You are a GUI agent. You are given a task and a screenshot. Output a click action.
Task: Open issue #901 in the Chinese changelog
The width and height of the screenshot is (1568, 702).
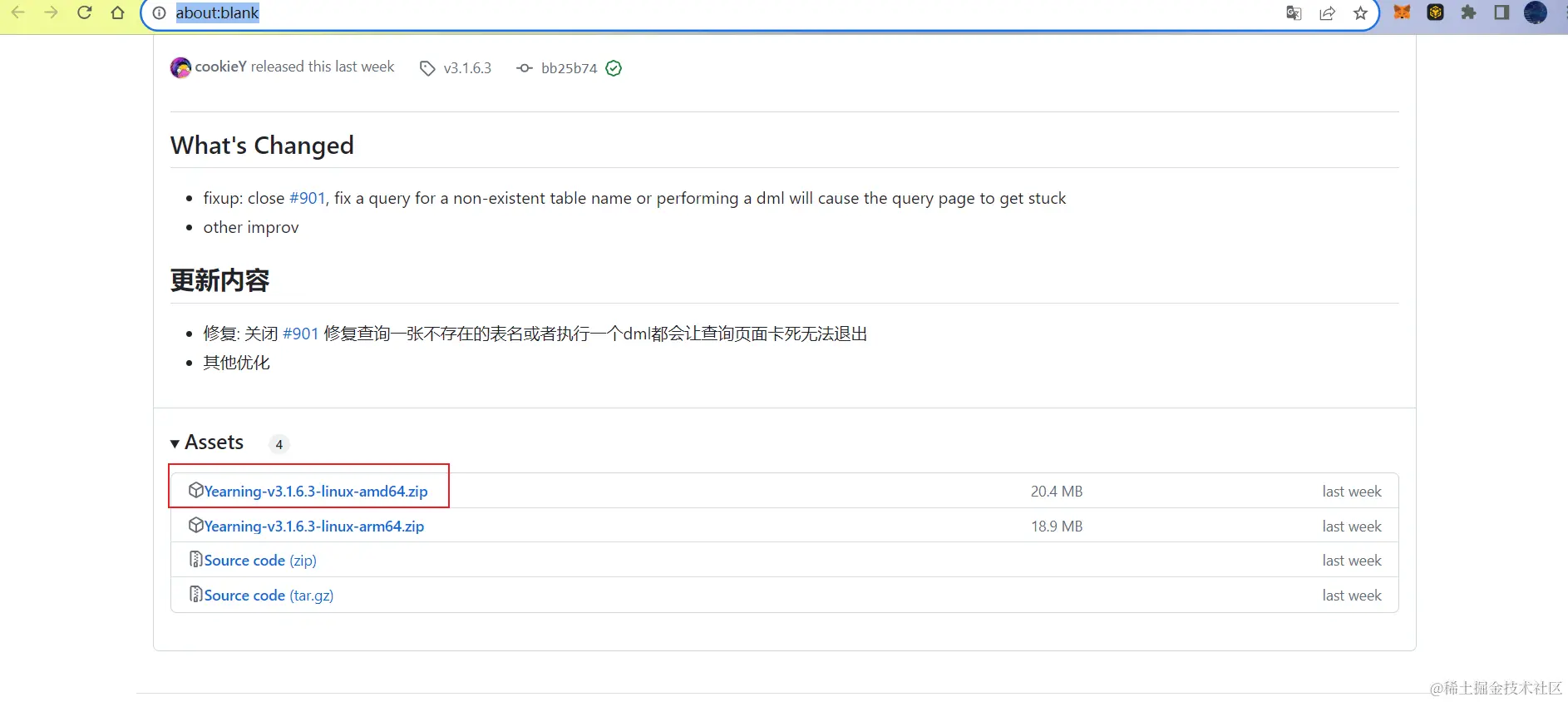[300, 334]
